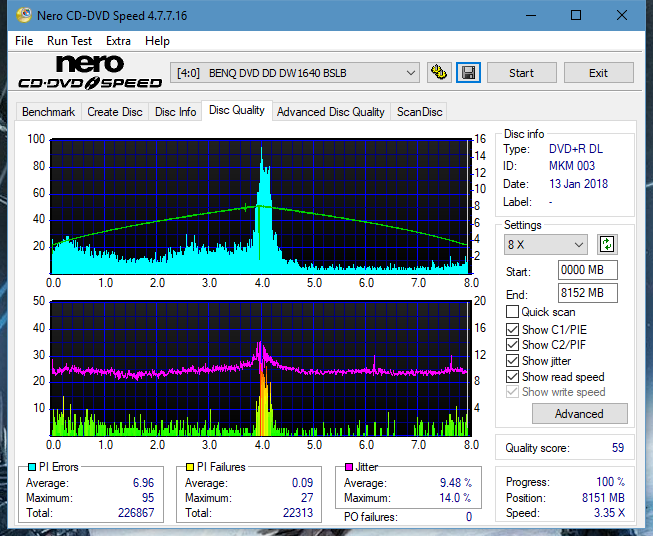Uncheck Show C2/PIF

[x=512, y=345]
